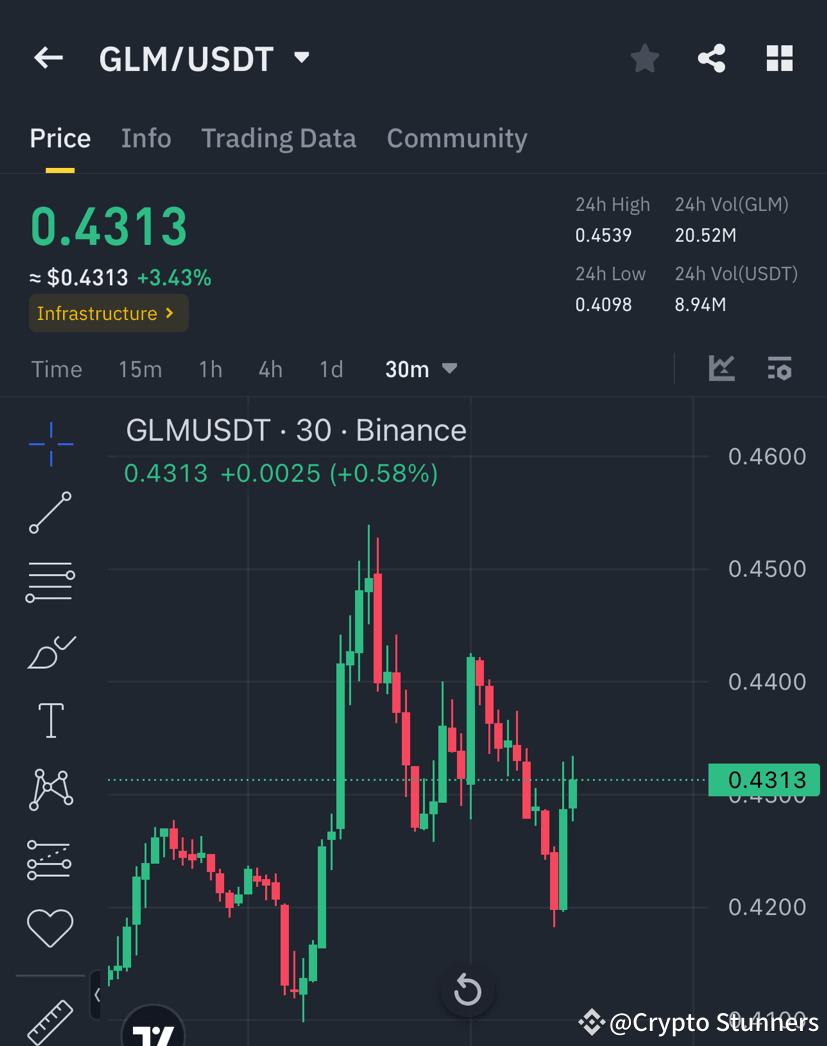Select the trend line drawing tool
Screen dimensions: 827x1046
pos(50,513)
